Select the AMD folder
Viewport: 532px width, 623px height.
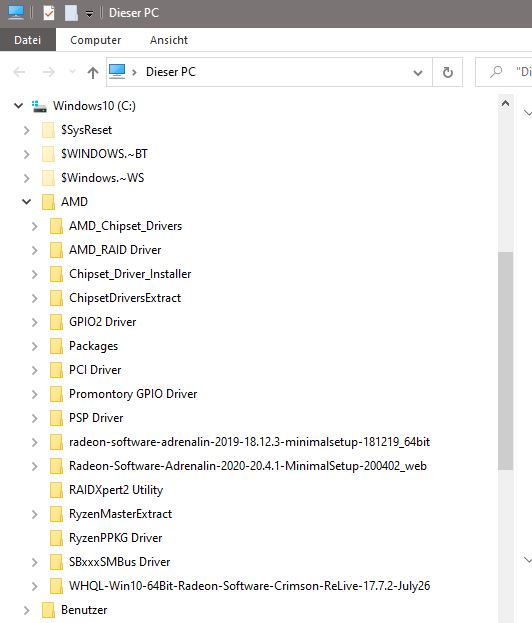coord(74,202)
